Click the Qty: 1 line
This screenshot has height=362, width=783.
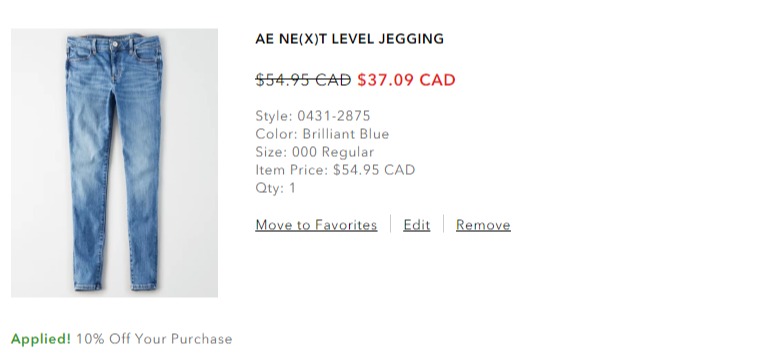pyautogui.click(x=276, y=188)
